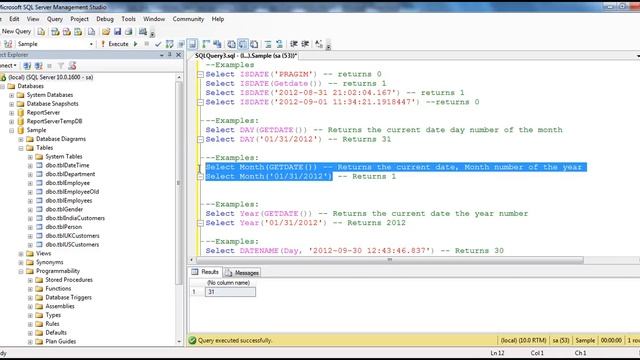Viewport: 640px width, 360px height.
Task: Open the Edit menu
Action: pyautogui.click(x=14, y=19)
